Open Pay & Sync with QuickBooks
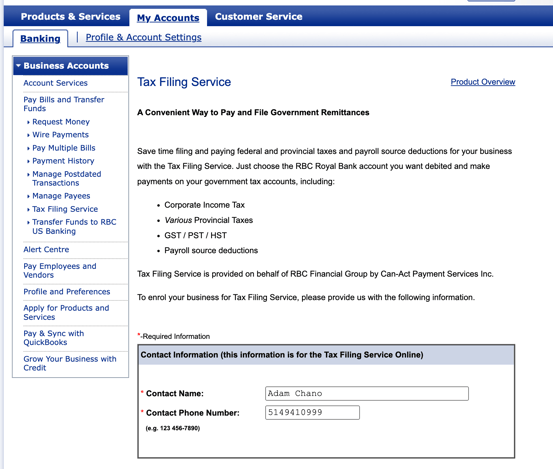The height and width of the screenshot is (469, 553). pyautogui.click(x=54, y=338)
